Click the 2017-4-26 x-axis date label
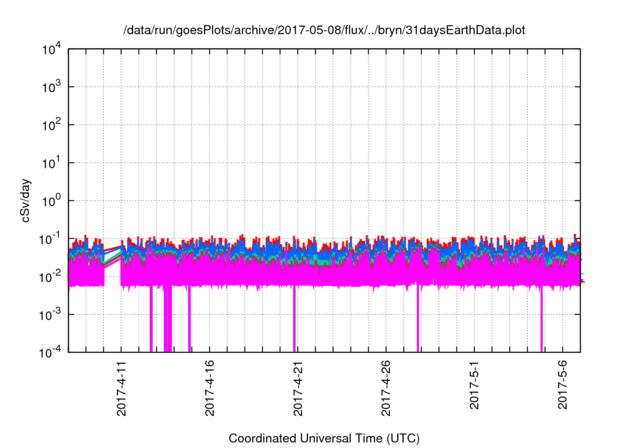Screen dimensions: 640x448 (x=386, y=388)
